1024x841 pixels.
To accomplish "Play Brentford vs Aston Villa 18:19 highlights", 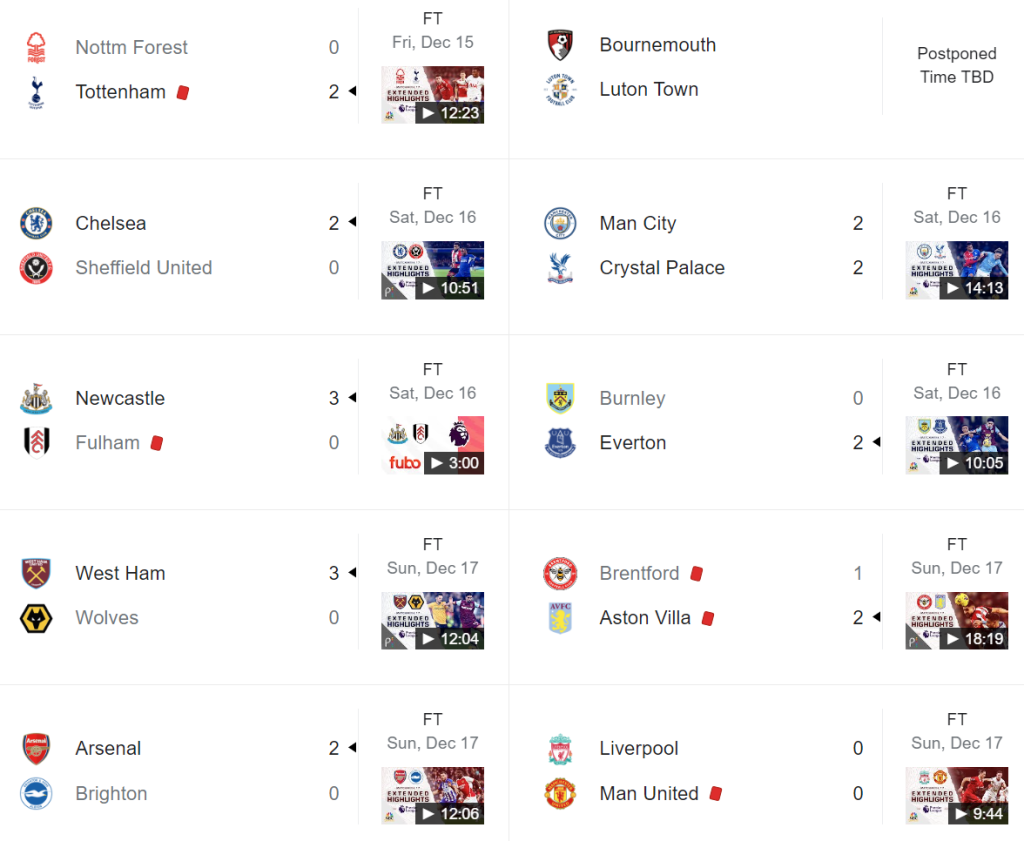I will pos(956,620).
